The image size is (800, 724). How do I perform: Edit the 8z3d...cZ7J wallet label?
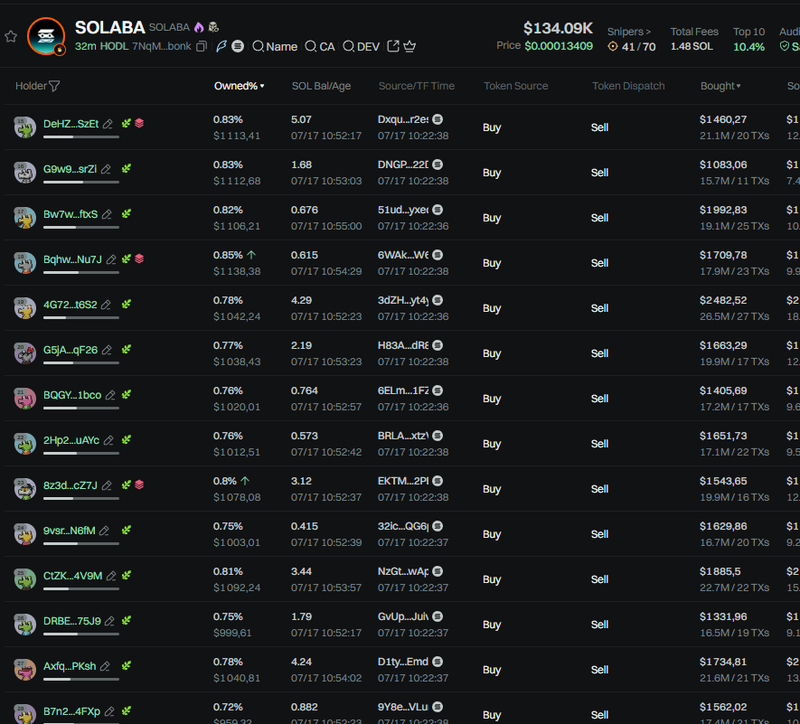108,485
